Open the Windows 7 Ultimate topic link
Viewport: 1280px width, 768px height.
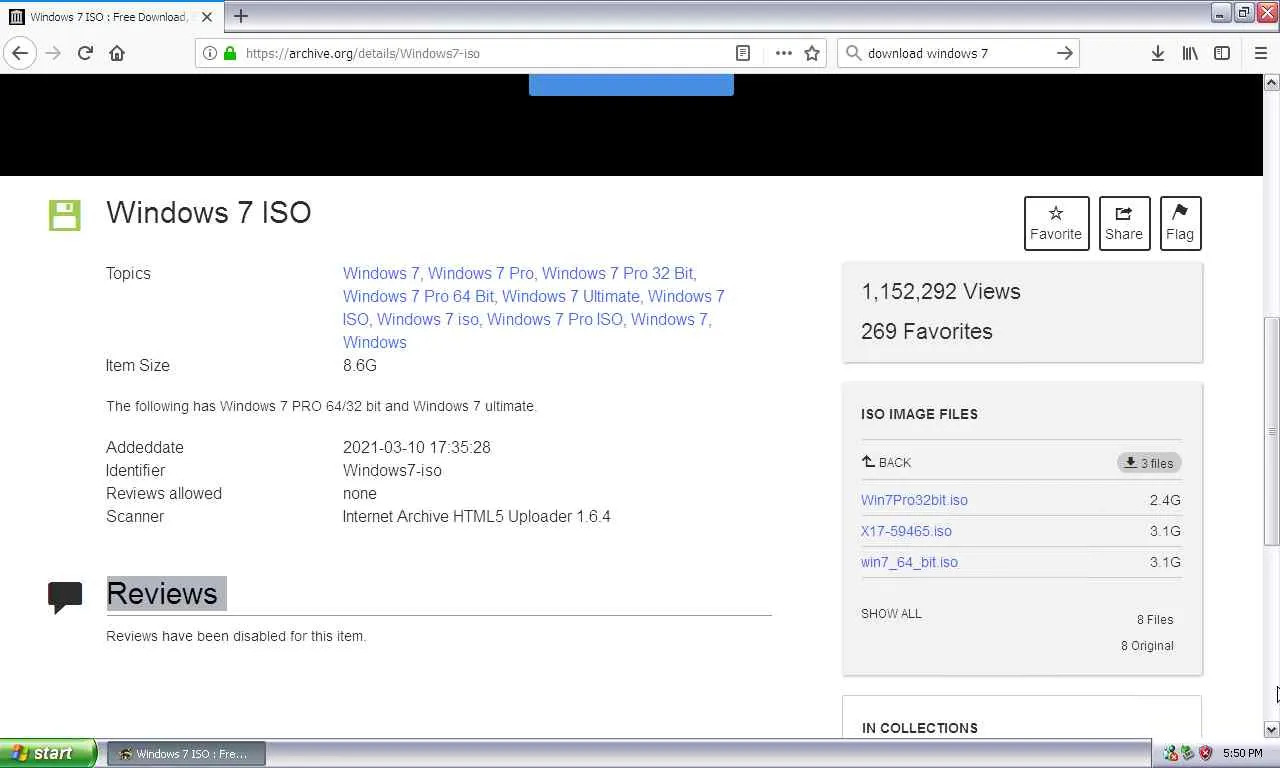(570, 296)
